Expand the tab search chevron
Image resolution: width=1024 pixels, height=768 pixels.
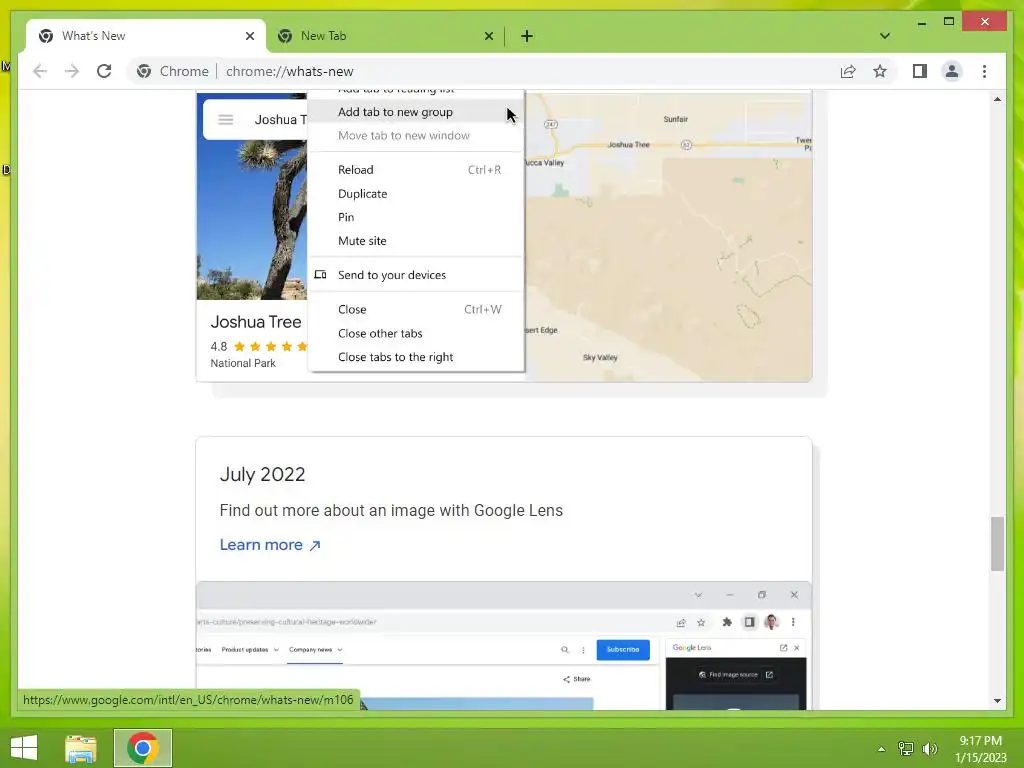point(884,36)
